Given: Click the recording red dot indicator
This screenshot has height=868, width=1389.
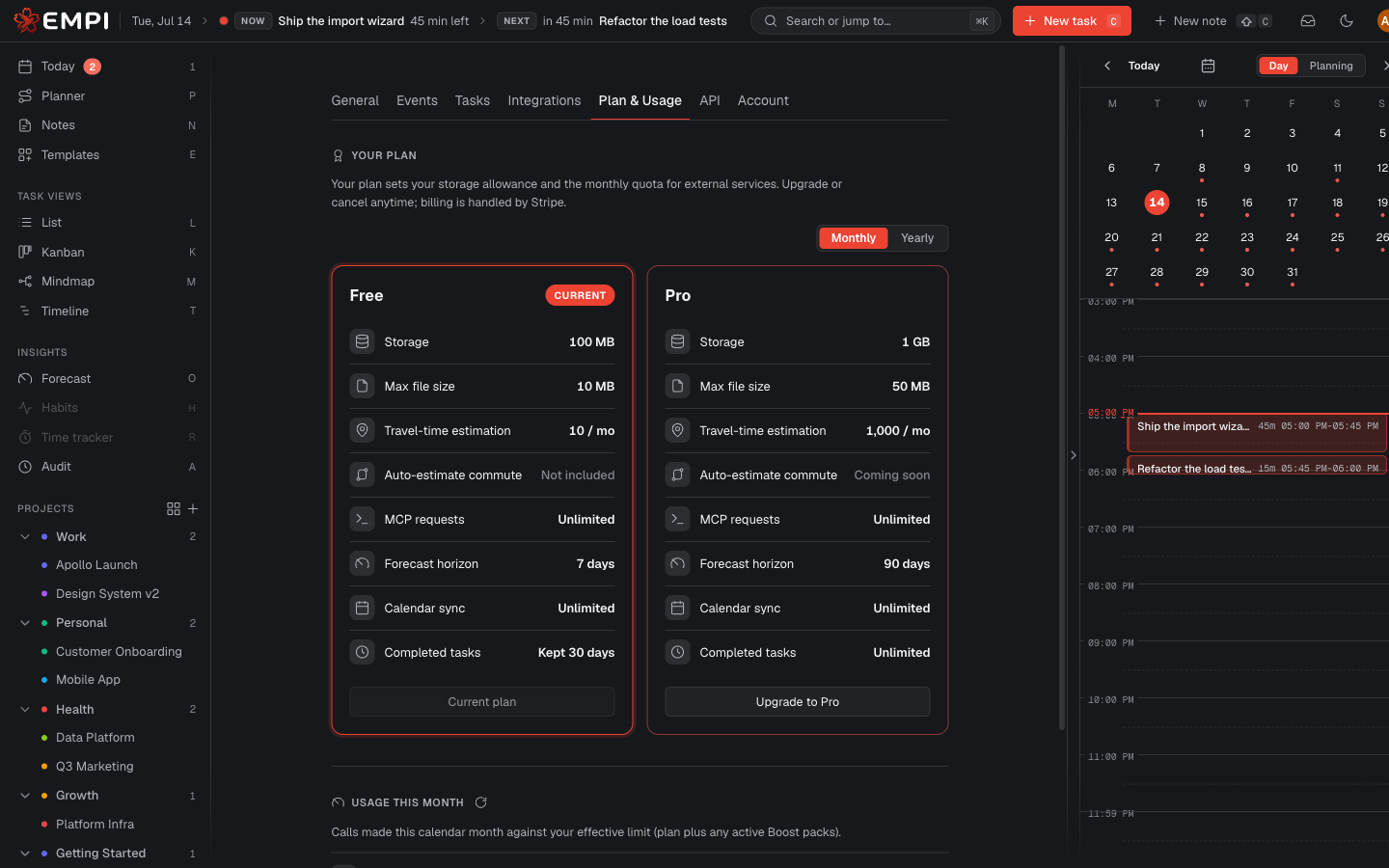Looking at the screenshot, I should pyautogui.click(x=224, y=20).
